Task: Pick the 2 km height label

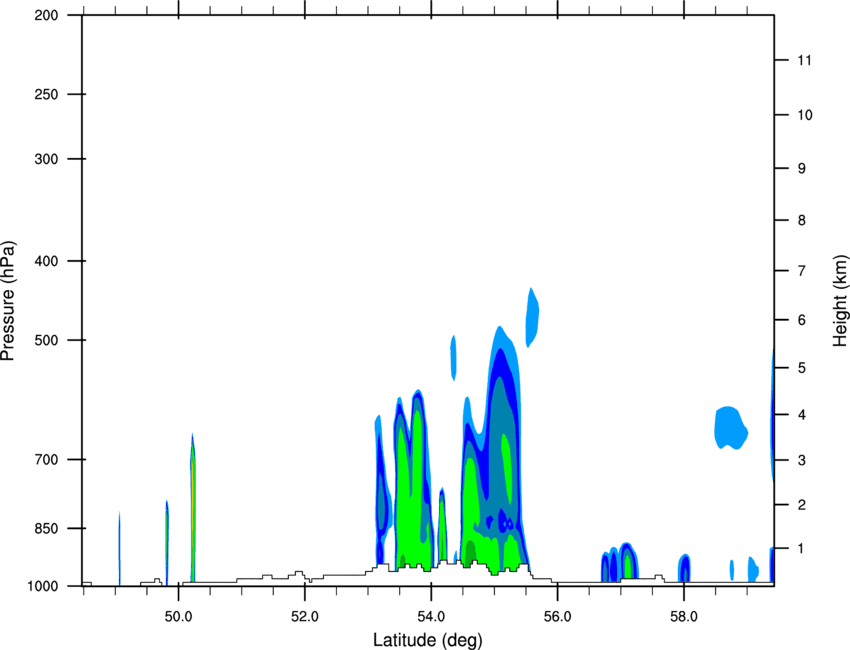Action: click(x=802, y=505)
